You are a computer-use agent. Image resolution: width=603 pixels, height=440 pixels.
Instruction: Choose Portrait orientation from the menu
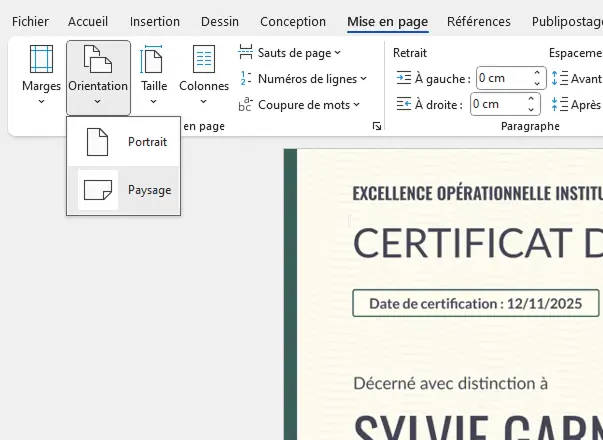coord(123,142)
